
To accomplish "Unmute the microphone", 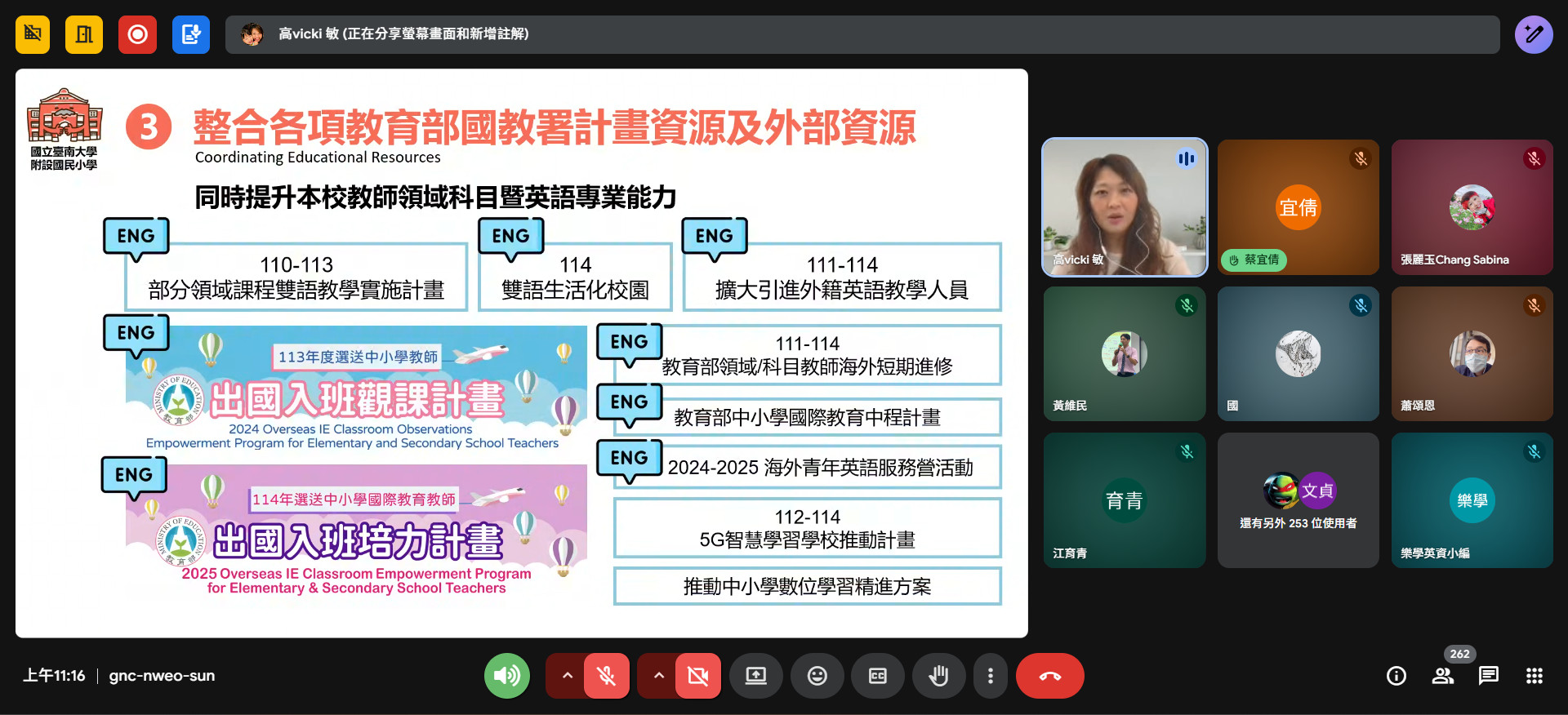I will [x=606, y=676].
